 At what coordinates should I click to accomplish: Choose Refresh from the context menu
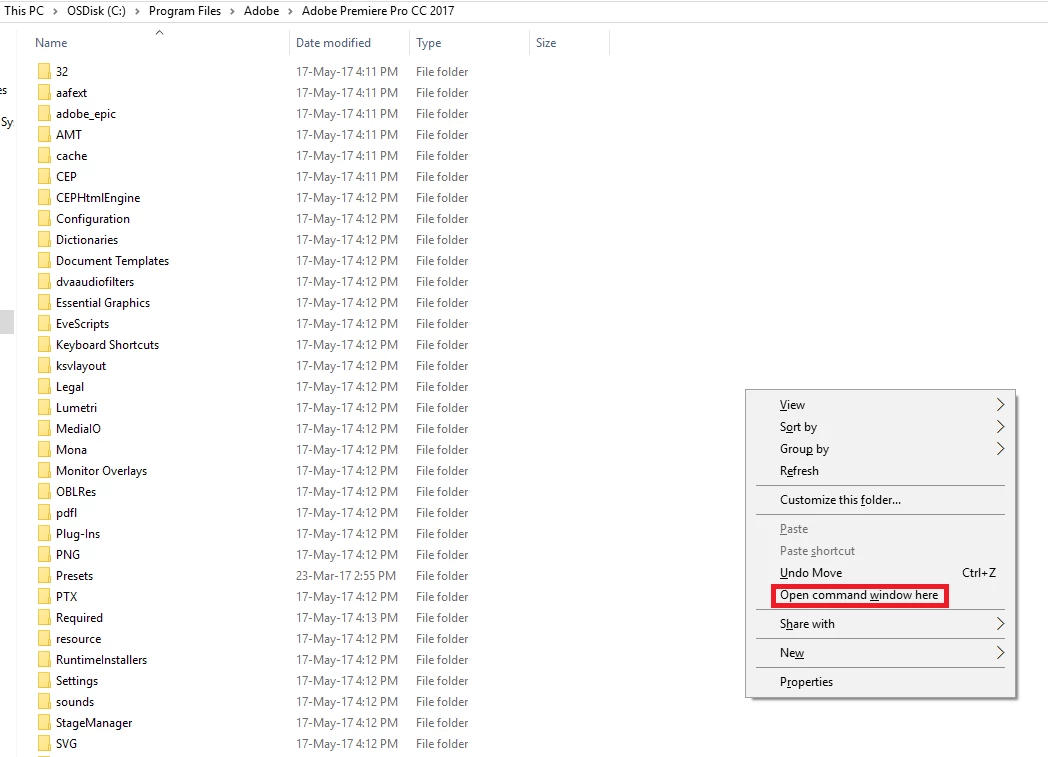click(x=880, y=470)
